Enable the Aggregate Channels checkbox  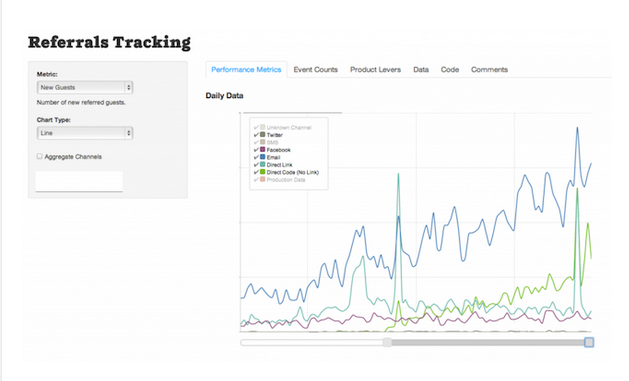coord(39,156)
